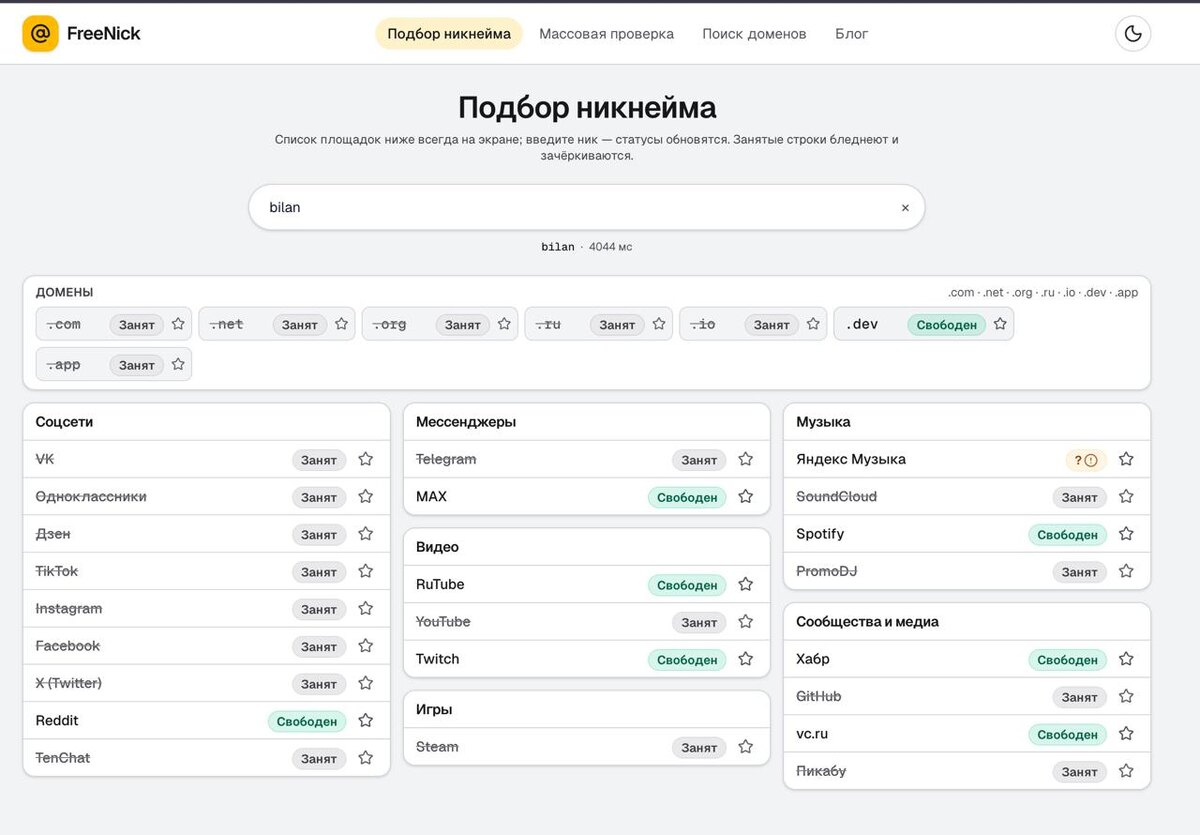The image size is (1200, 835).
Task: Star the Steam row
Action: [745, 746]
